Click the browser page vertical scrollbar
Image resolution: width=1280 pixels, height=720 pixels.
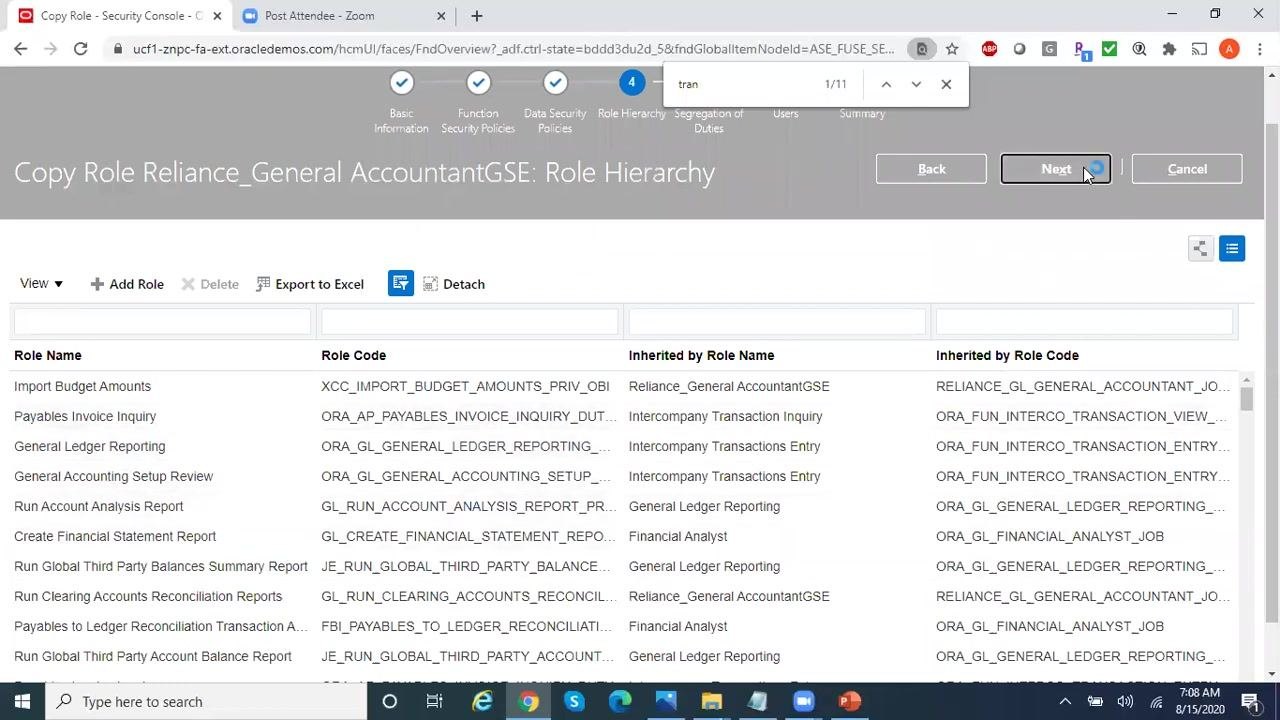click(1272, 375)
